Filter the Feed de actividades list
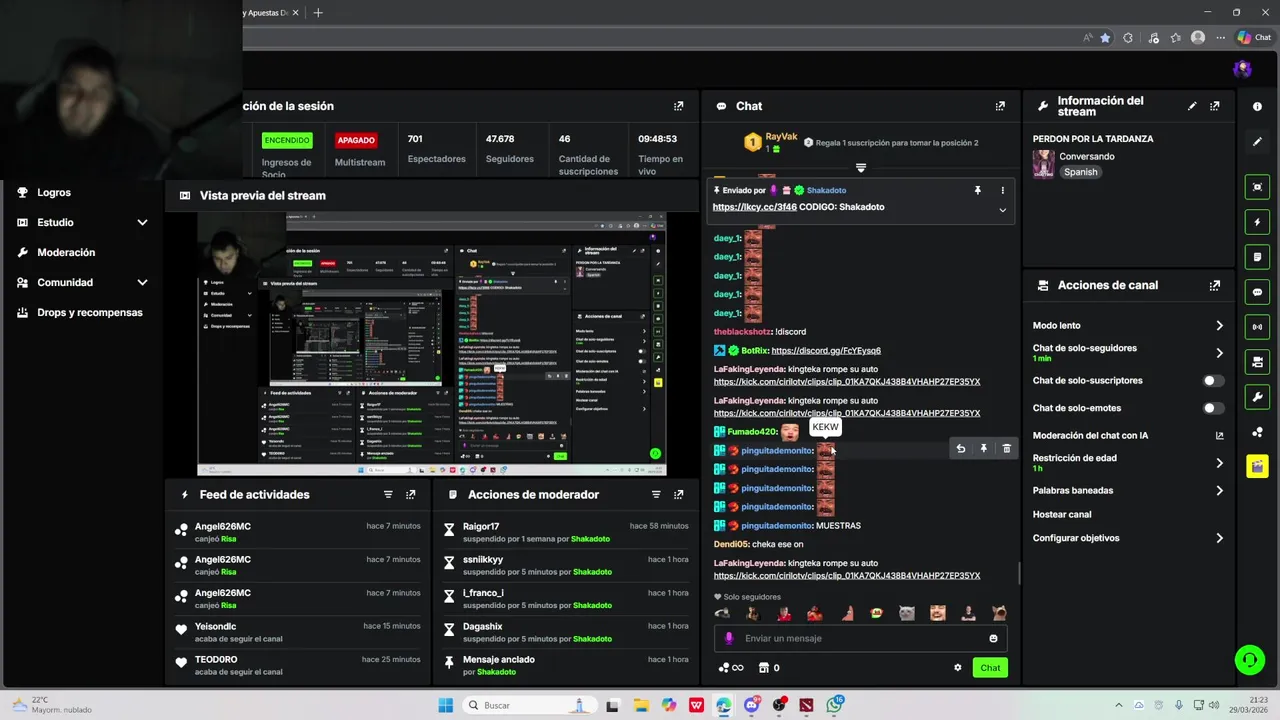Viewport: 1280px width, 720px height. point(388,494)
